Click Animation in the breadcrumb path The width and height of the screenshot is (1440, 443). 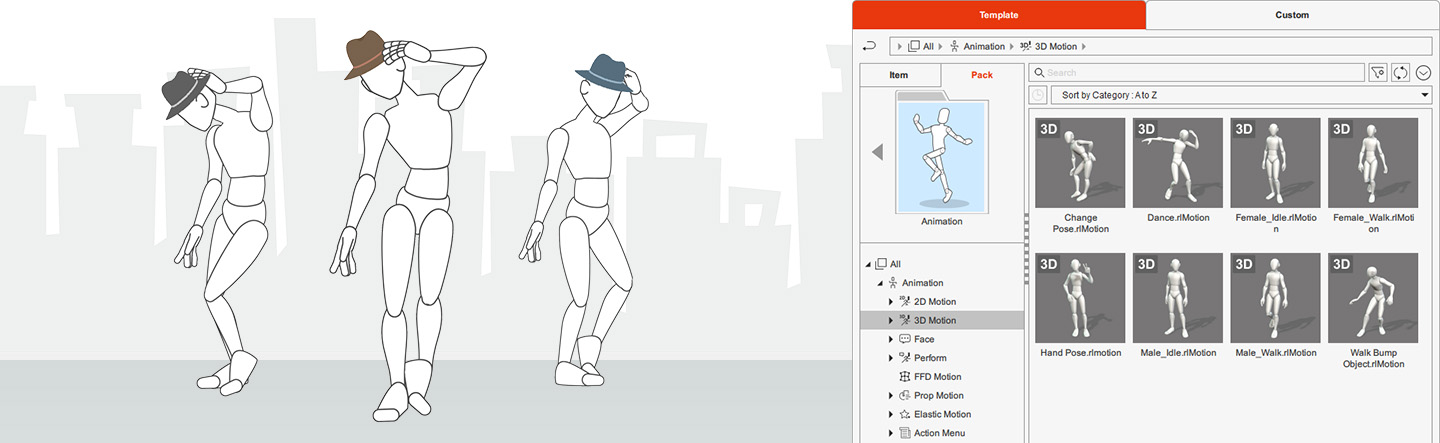pos(984,46)
